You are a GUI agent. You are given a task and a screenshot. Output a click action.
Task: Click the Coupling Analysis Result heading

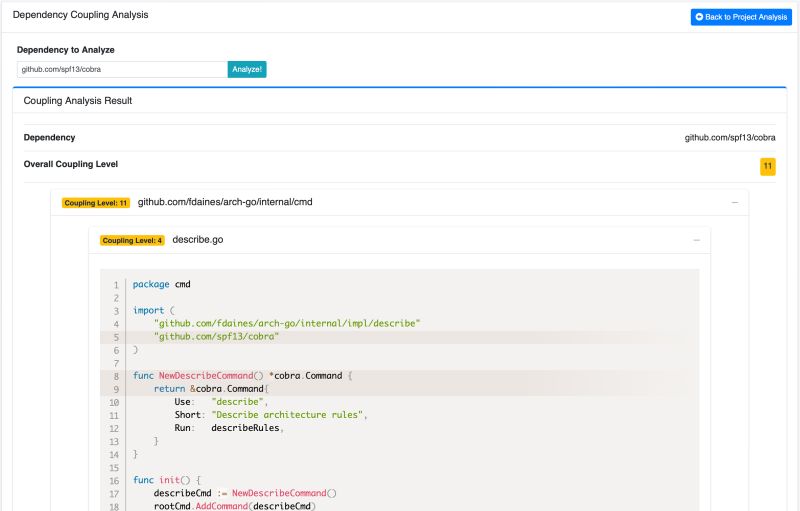[78, 100]
